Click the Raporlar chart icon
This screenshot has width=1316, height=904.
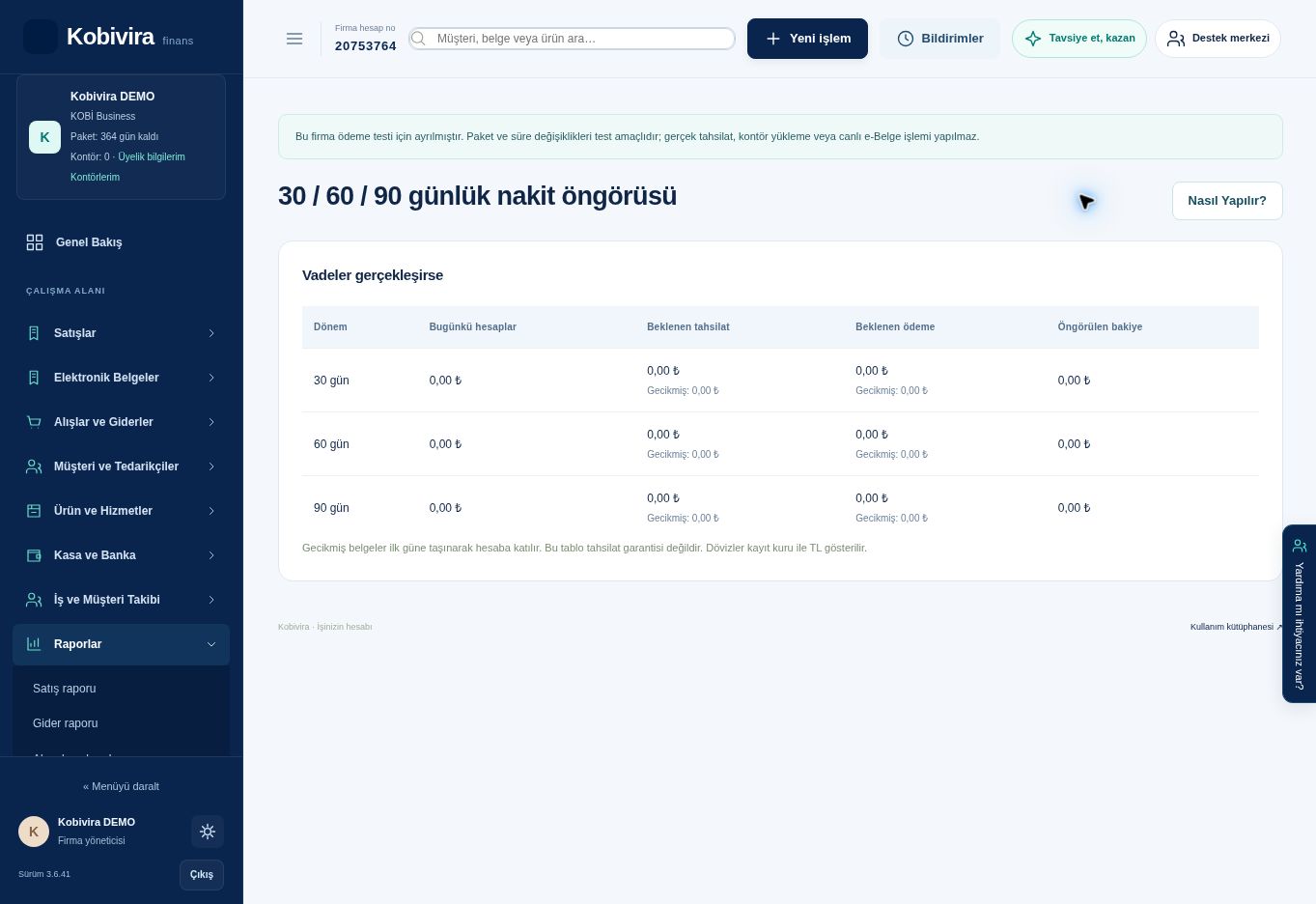[34, 644]
